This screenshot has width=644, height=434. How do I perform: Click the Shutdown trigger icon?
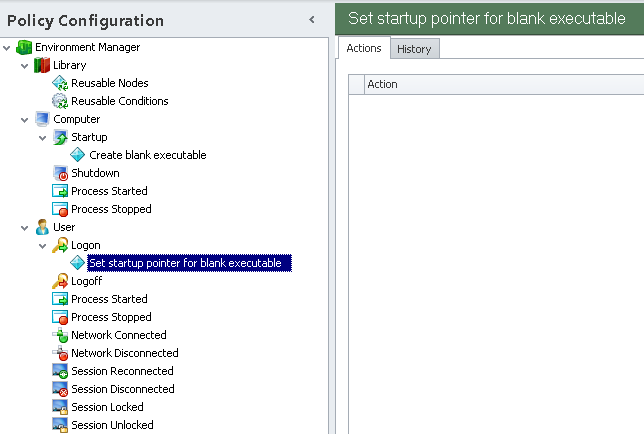[x=60, y=173]
